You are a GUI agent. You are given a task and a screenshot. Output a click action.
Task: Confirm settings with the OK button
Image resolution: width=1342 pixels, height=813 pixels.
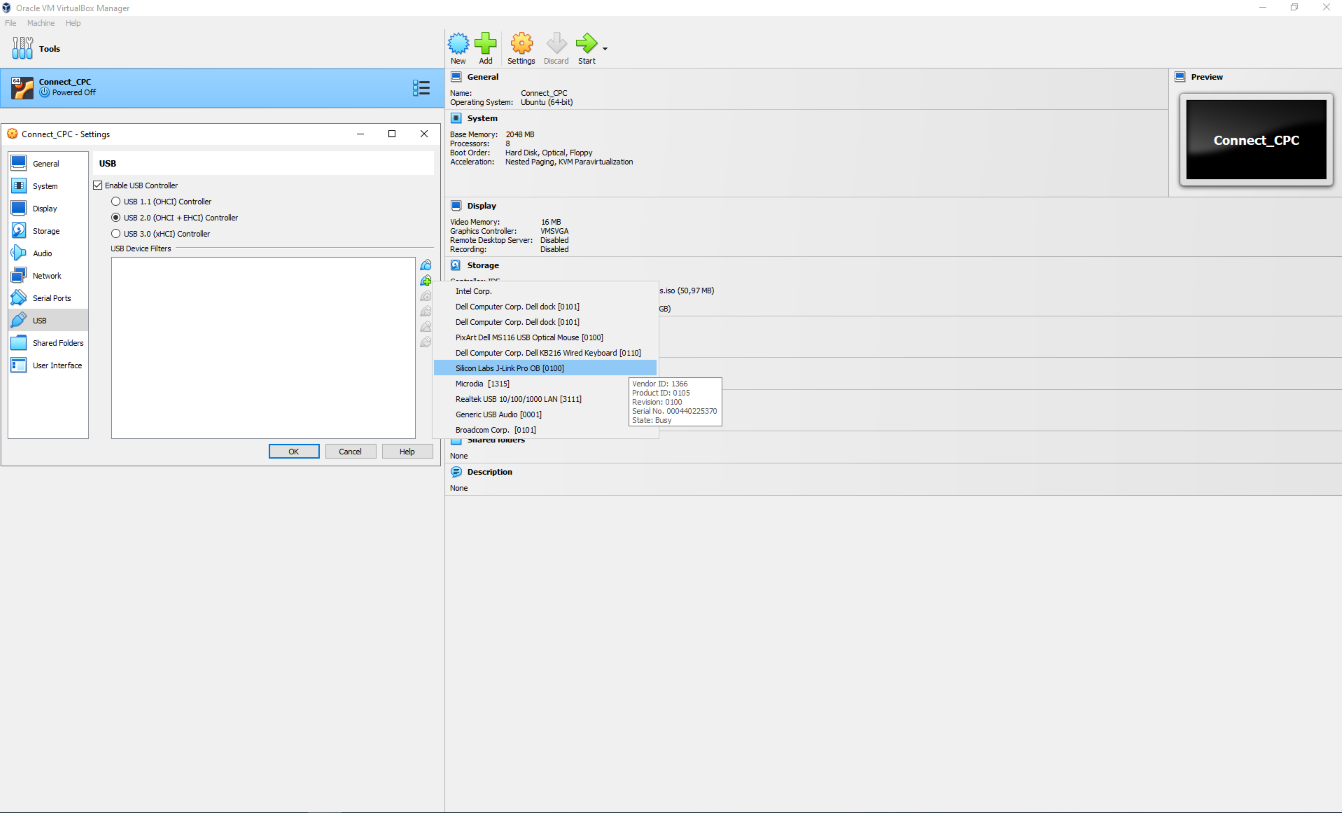294,451
